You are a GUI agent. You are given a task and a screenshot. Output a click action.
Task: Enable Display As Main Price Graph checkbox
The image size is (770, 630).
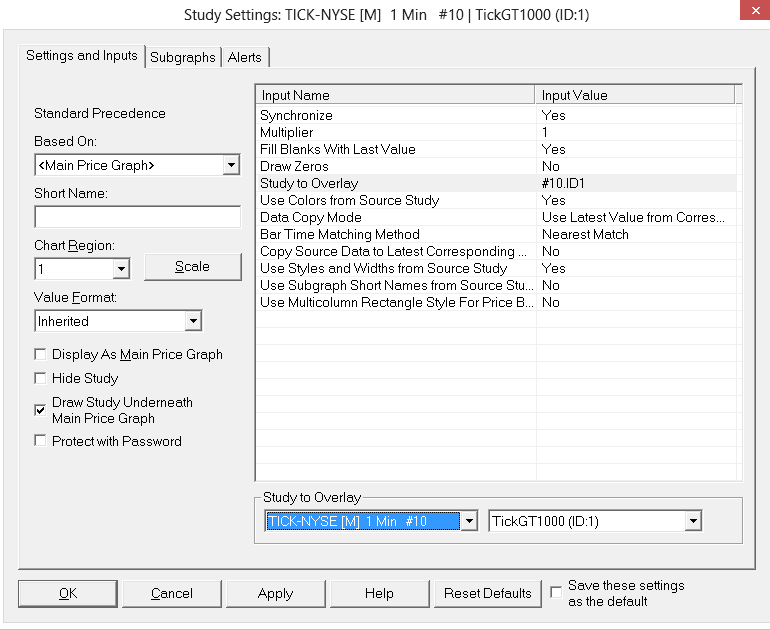coord(41,354)
